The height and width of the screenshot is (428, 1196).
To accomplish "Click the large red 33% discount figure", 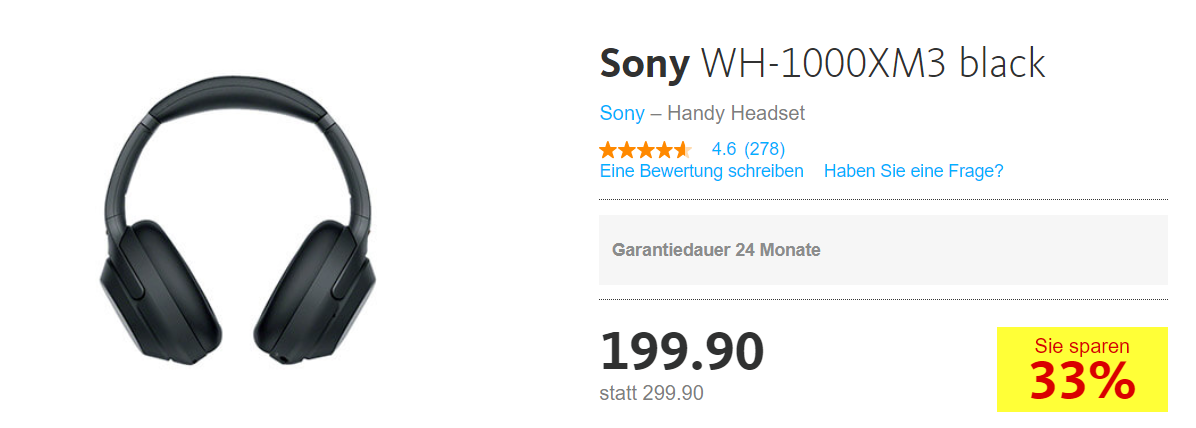I will tap(1082, 380).
